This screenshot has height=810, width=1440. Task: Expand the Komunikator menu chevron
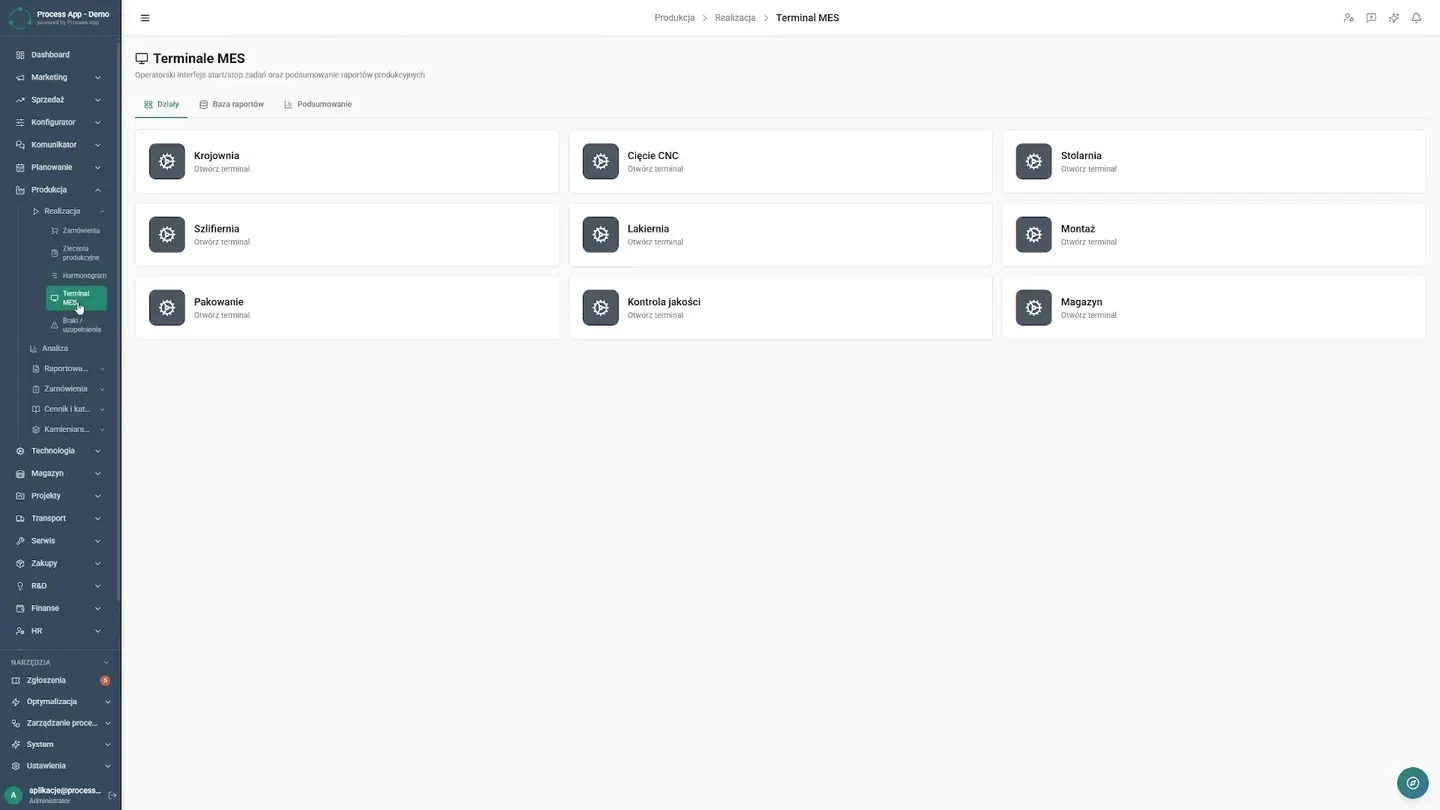click(98, 145)
